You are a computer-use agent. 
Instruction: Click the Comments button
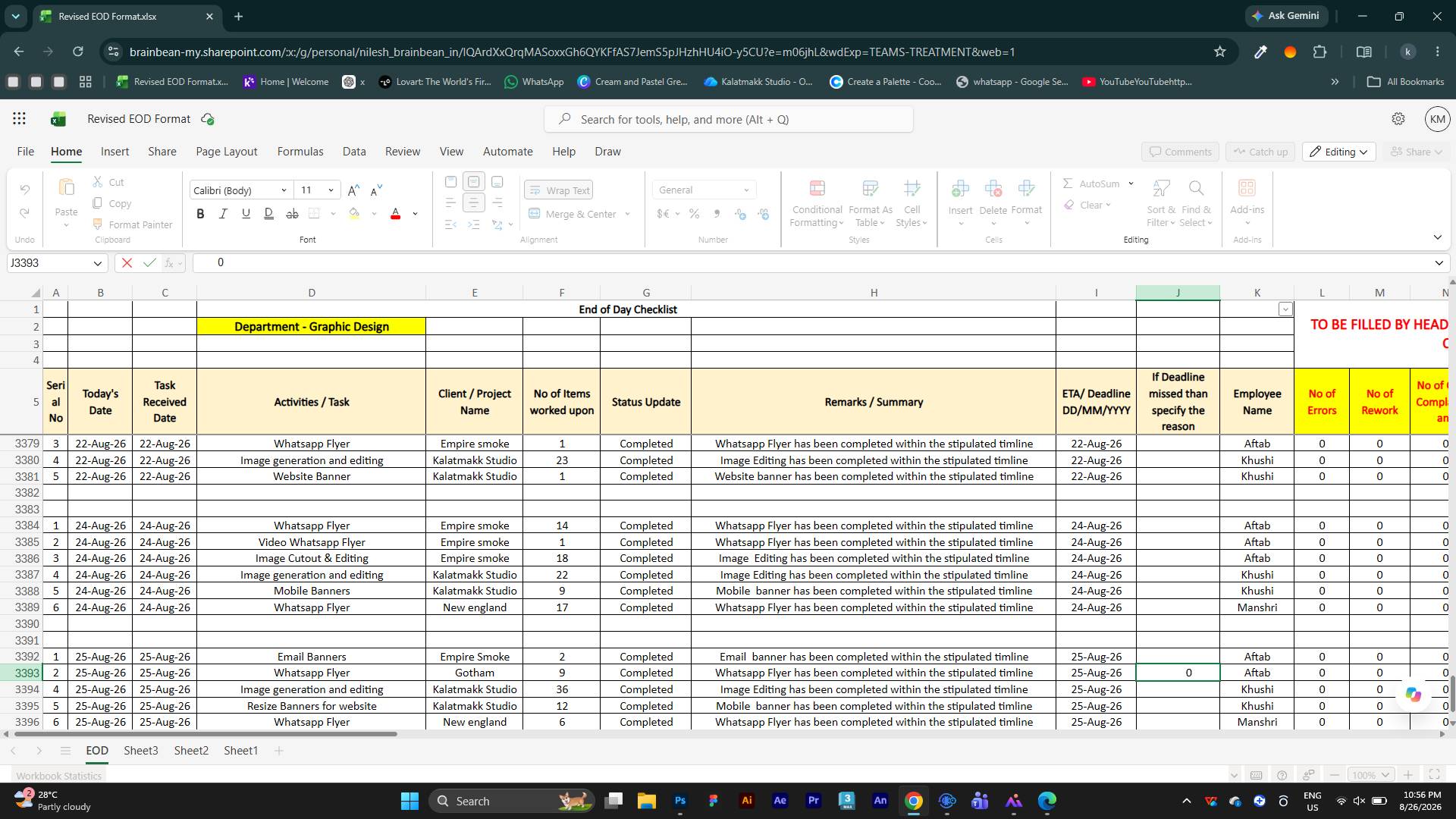1180,152
